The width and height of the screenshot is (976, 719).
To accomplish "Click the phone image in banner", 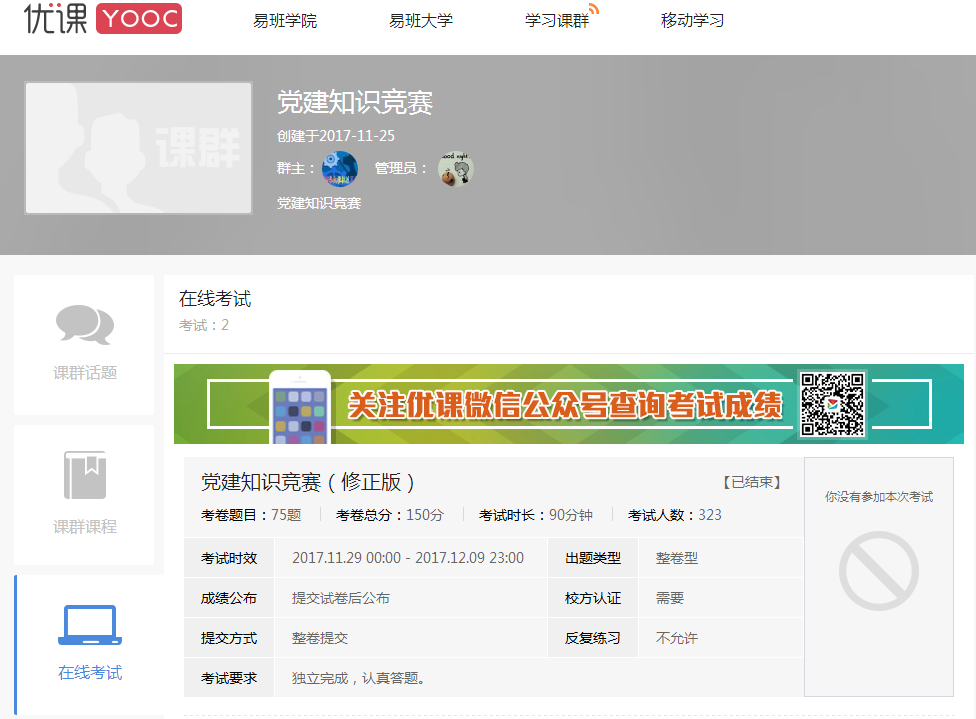I will coord(300,407).
